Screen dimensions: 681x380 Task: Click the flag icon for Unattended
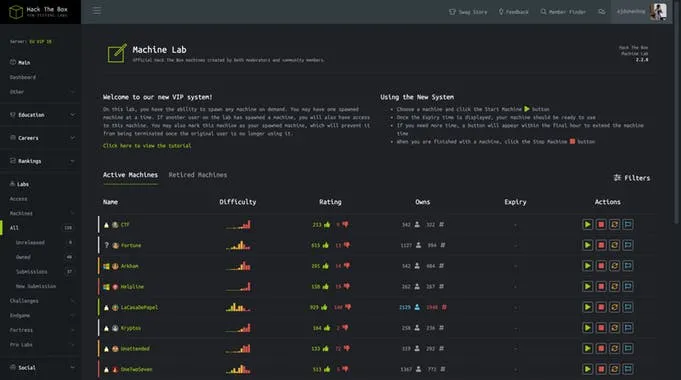[x=628, y=348]
